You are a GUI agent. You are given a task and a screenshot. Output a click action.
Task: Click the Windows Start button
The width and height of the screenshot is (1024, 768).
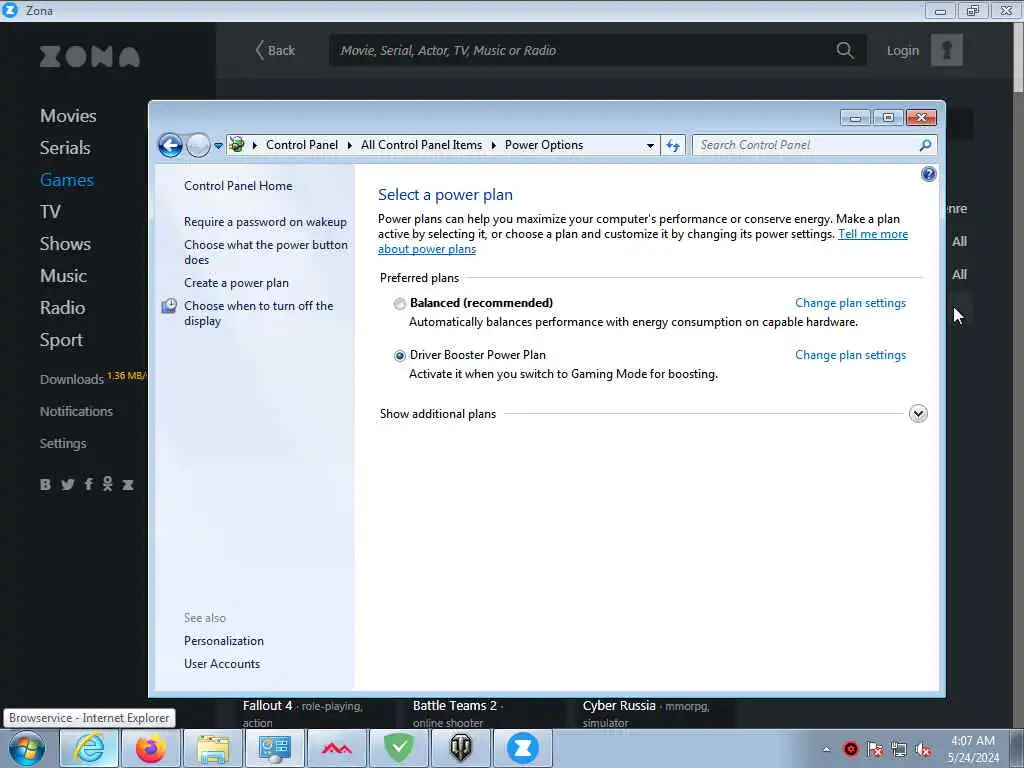click(x=27, y=748)
